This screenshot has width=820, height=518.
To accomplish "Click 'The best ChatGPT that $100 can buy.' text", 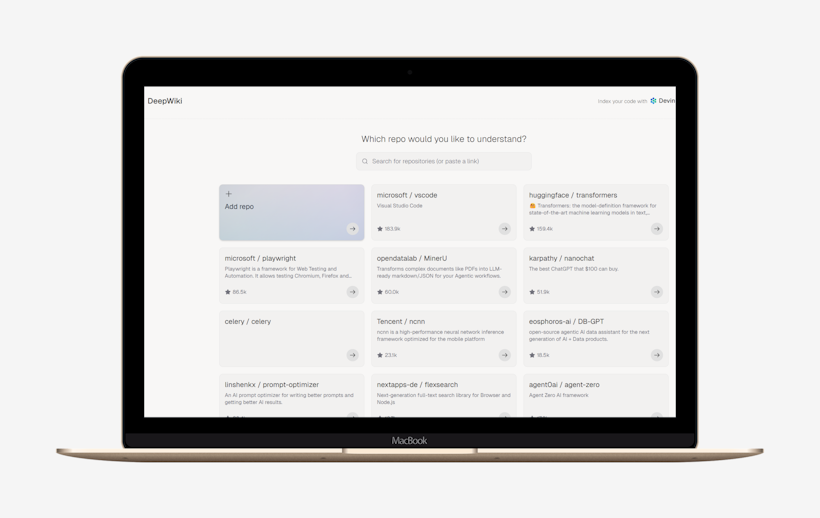I will pos(574,269).
